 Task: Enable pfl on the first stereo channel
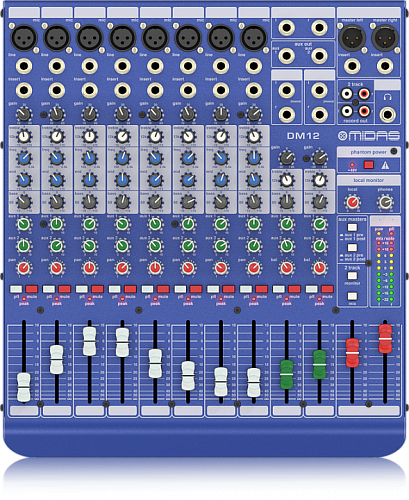[x=278, y=289]
